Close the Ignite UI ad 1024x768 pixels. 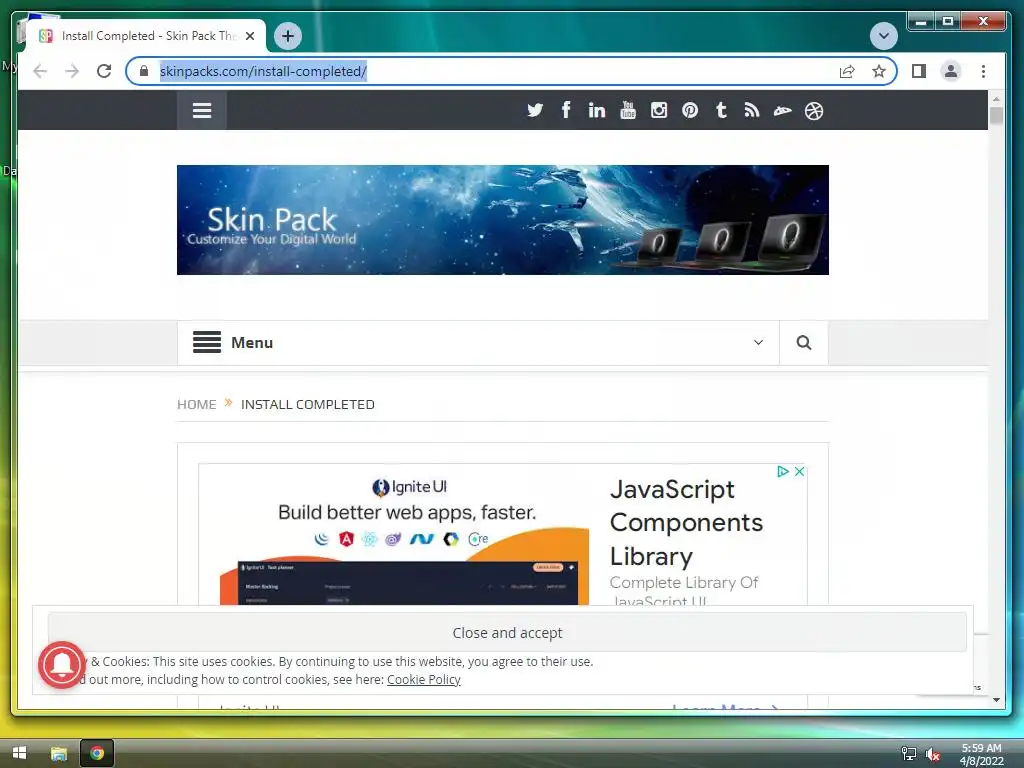pos(799,472)
